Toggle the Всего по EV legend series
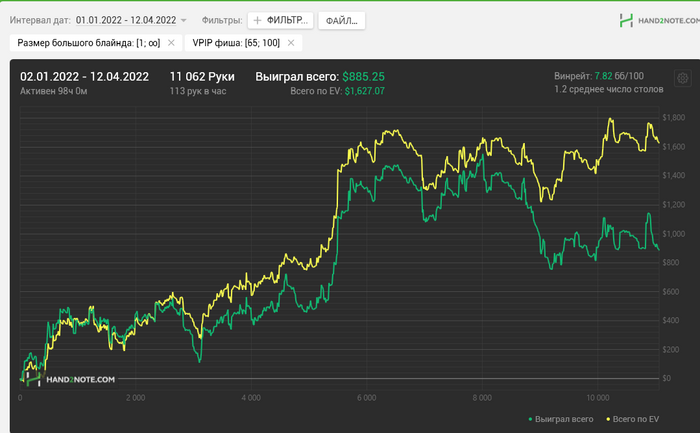The image size is (700, 433). pyautogui.click(x=633, y=419)
